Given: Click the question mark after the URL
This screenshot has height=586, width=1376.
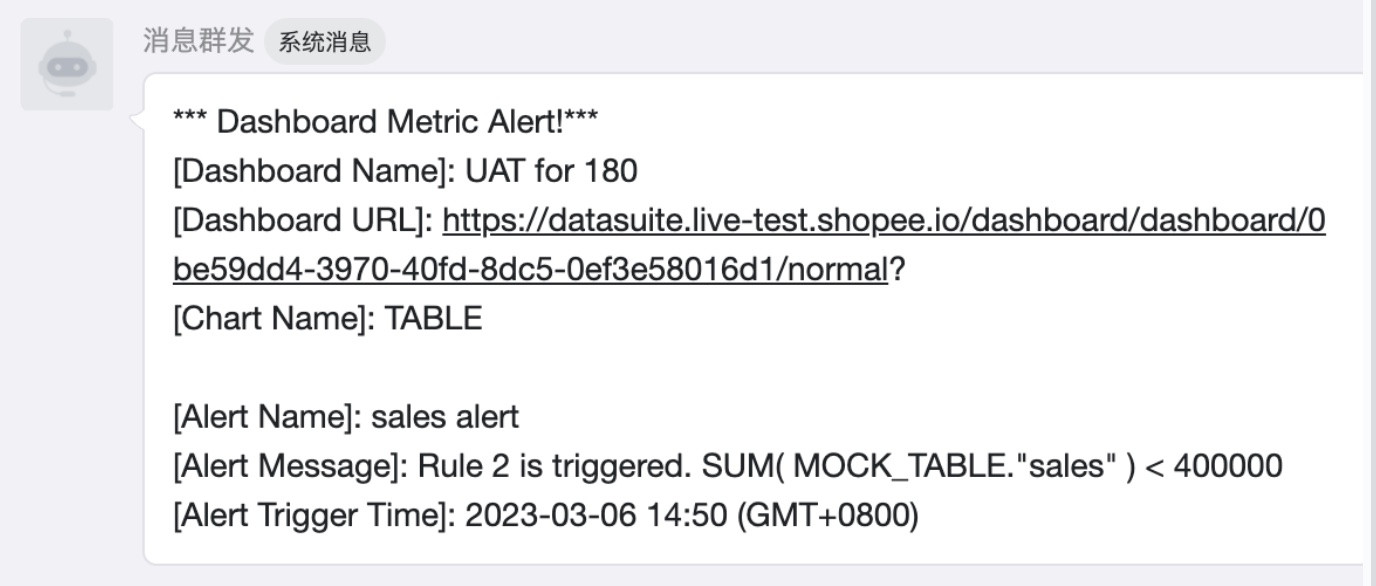Looking at the screenshot, I should point(897,270).
